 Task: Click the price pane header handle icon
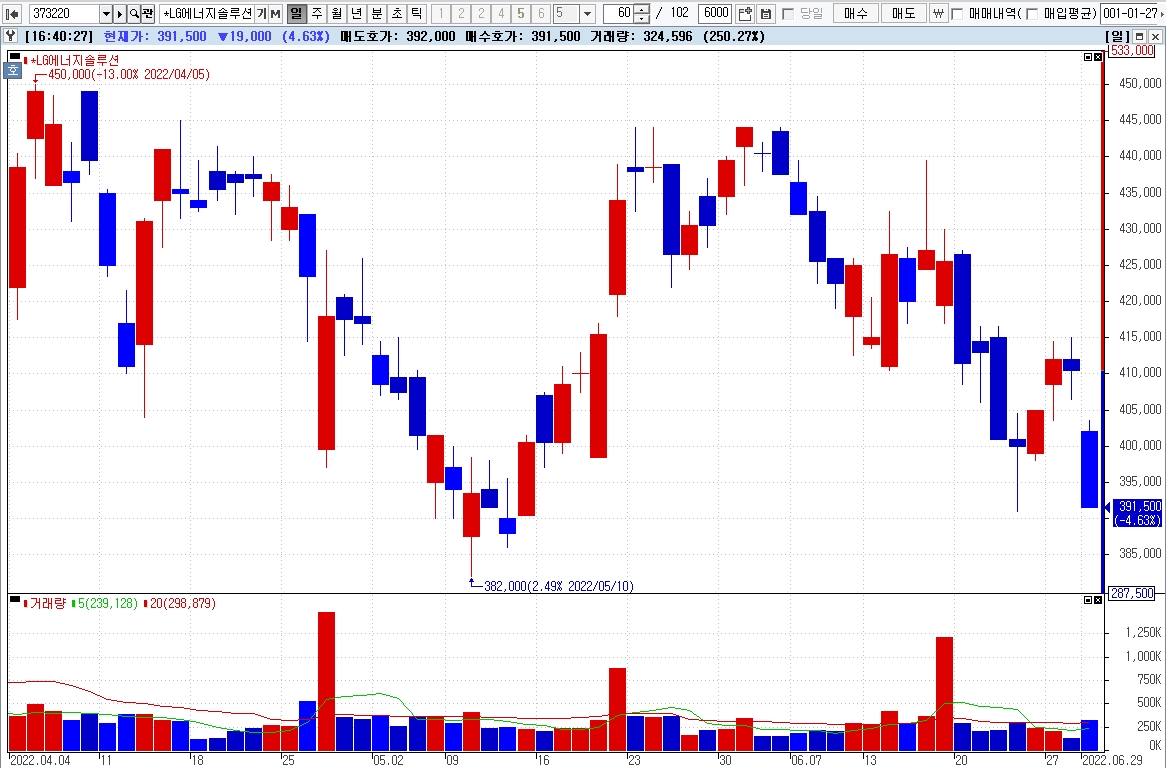[15, 56]
